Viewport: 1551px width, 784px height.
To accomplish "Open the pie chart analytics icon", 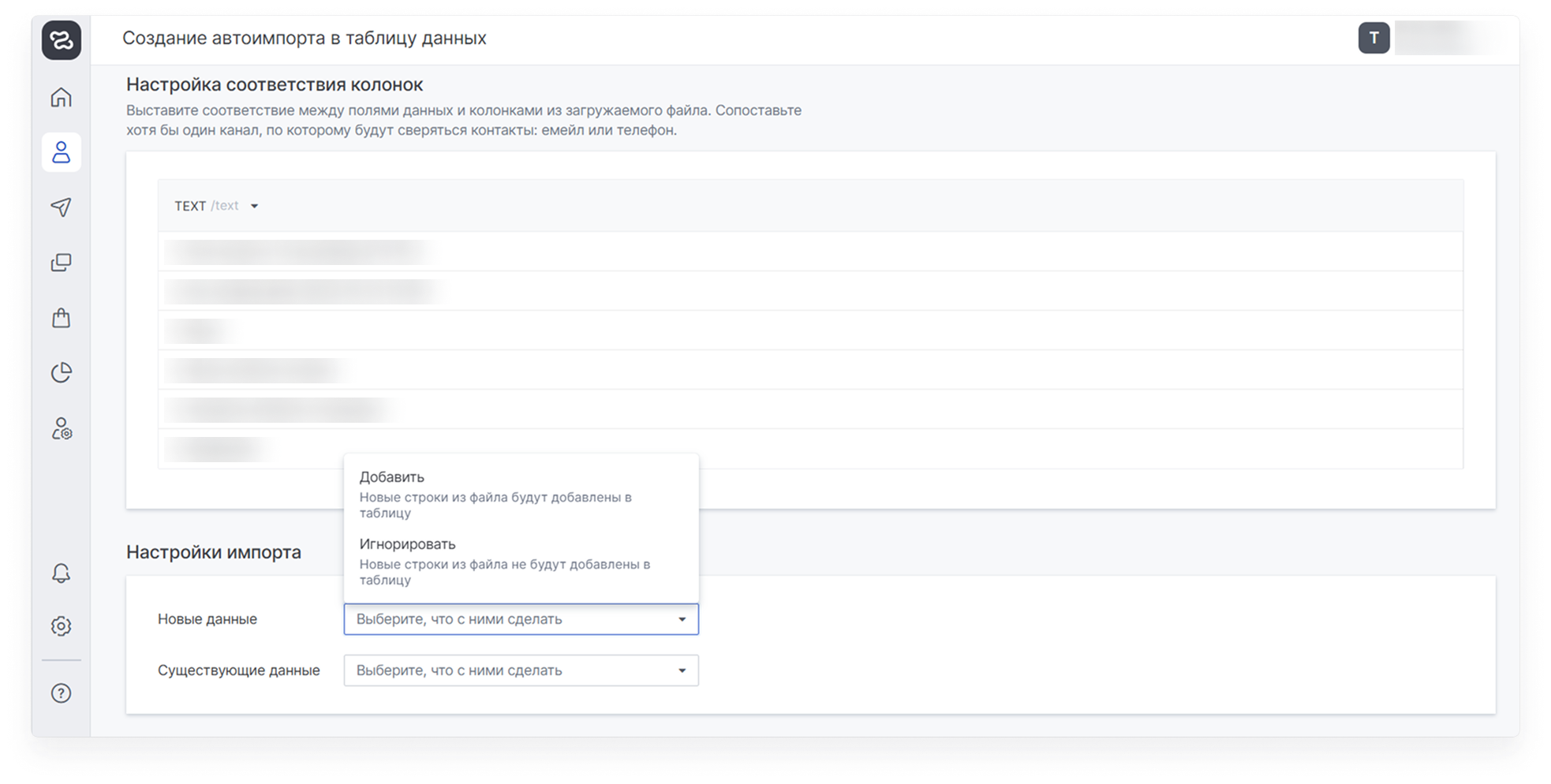I will [62, 372].
